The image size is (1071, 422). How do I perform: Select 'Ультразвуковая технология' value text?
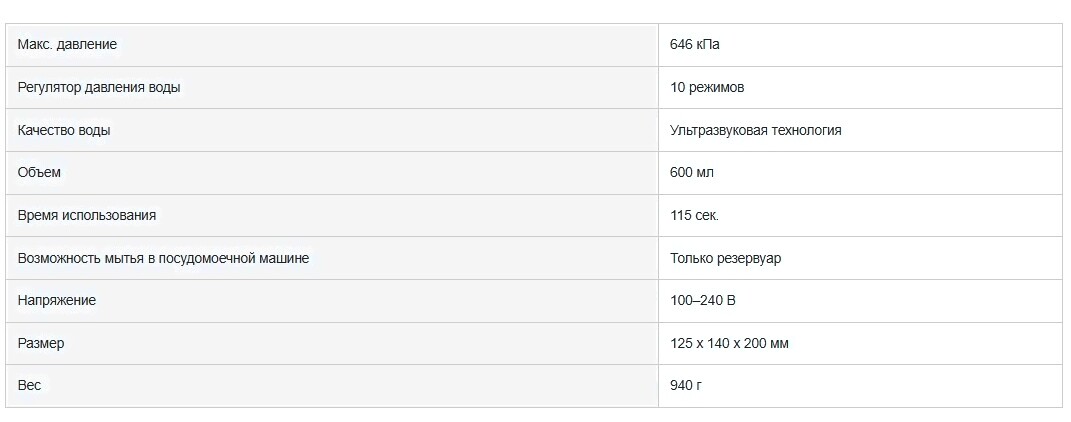coord(755,130)
